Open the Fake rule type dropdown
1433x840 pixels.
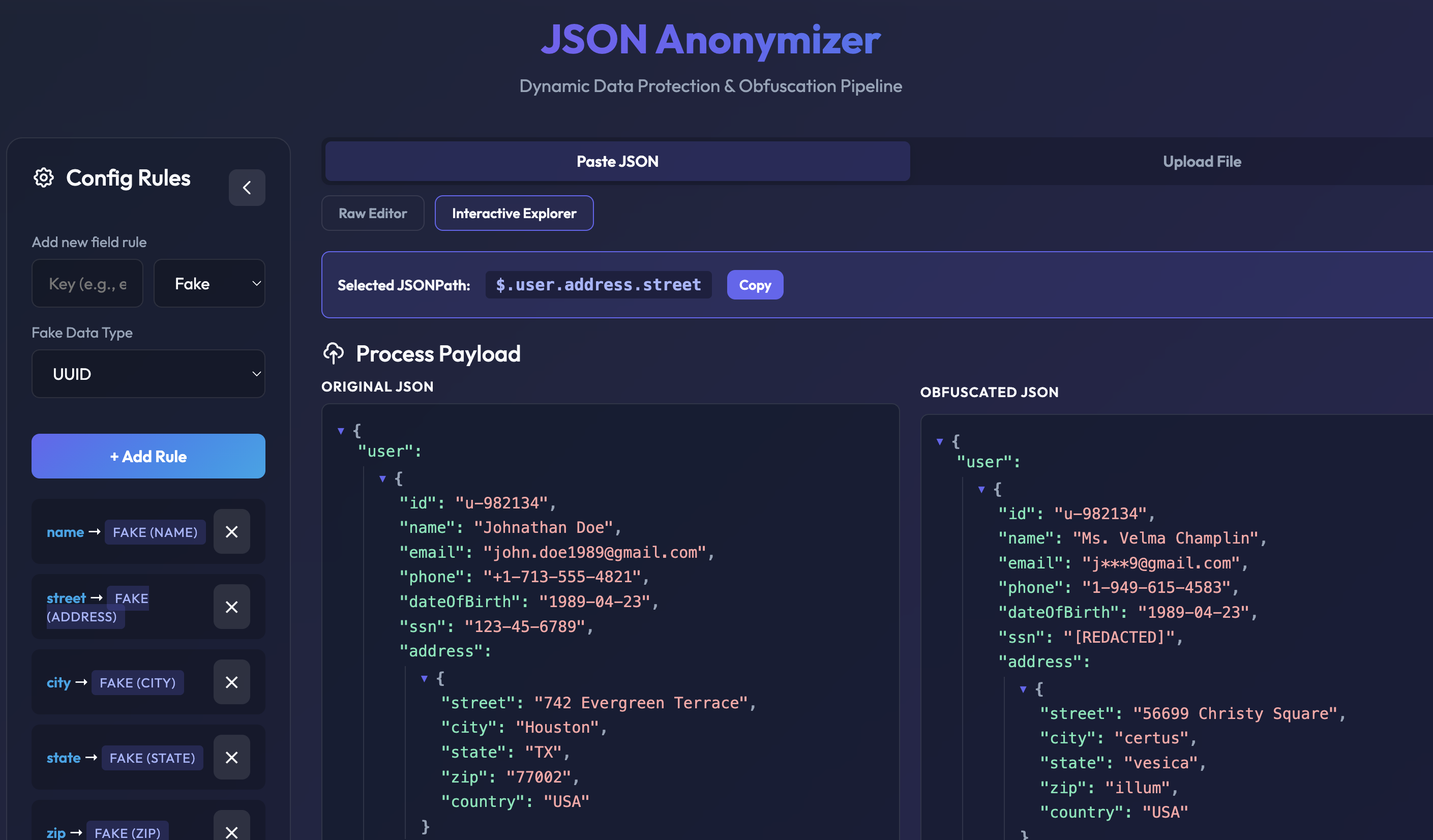pyautogui.click(x=210, y=283)
